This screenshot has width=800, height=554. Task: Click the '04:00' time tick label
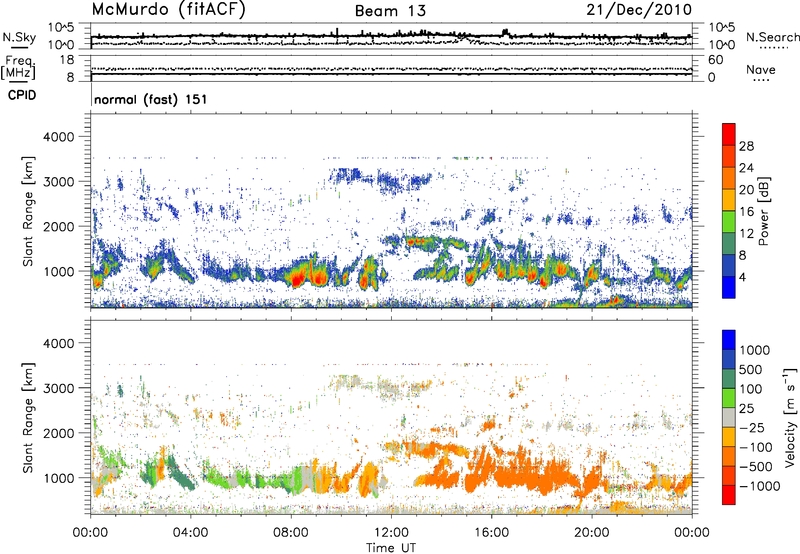(190, 533)
